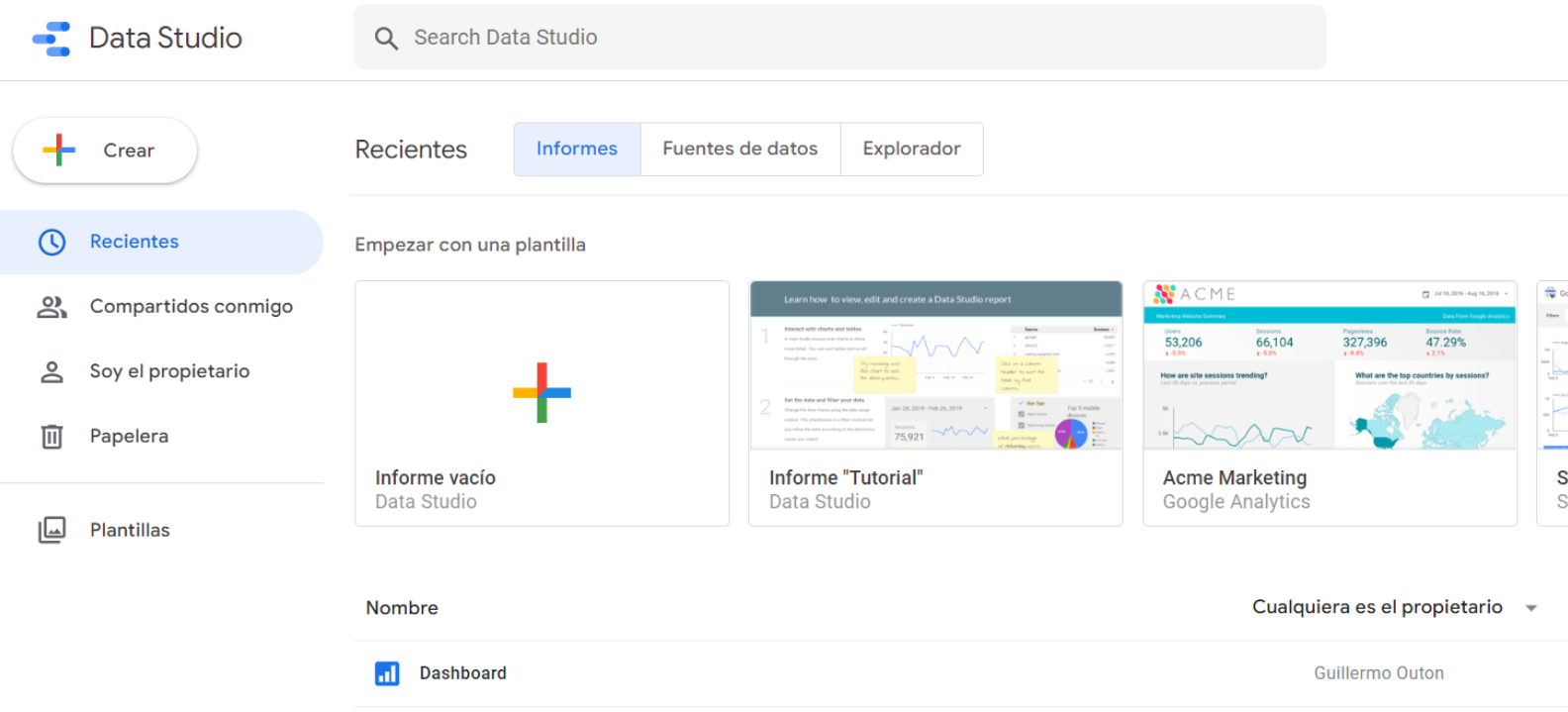The image size is (1568, 712).
Task: Switch to the Explorador tab
Action: [x=912, y=150]
